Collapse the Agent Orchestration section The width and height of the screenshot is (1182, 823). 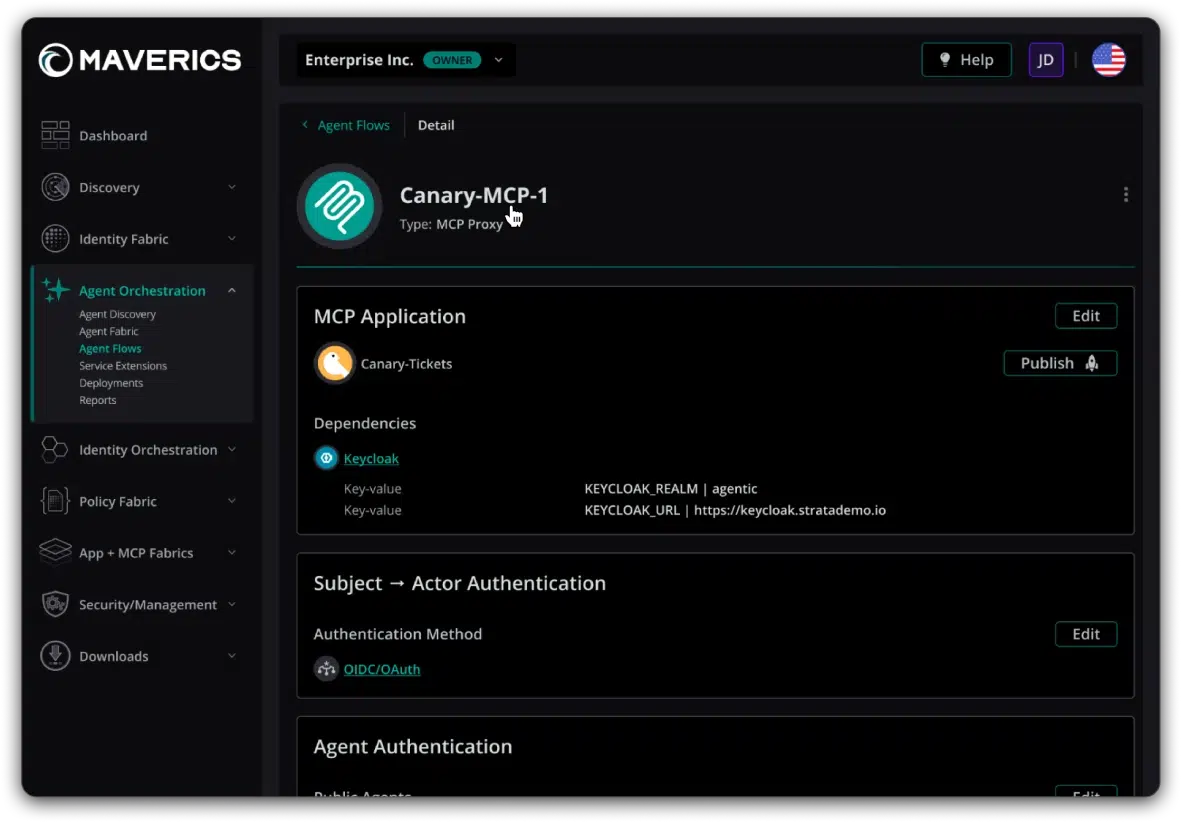(231, 290)
